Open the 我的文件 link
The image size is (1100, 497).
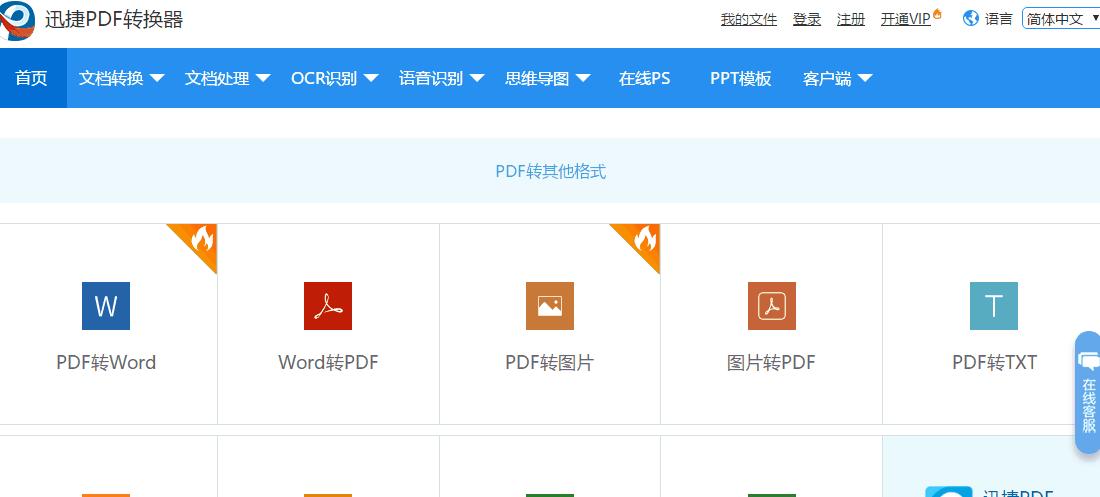[x=749, y=20]
